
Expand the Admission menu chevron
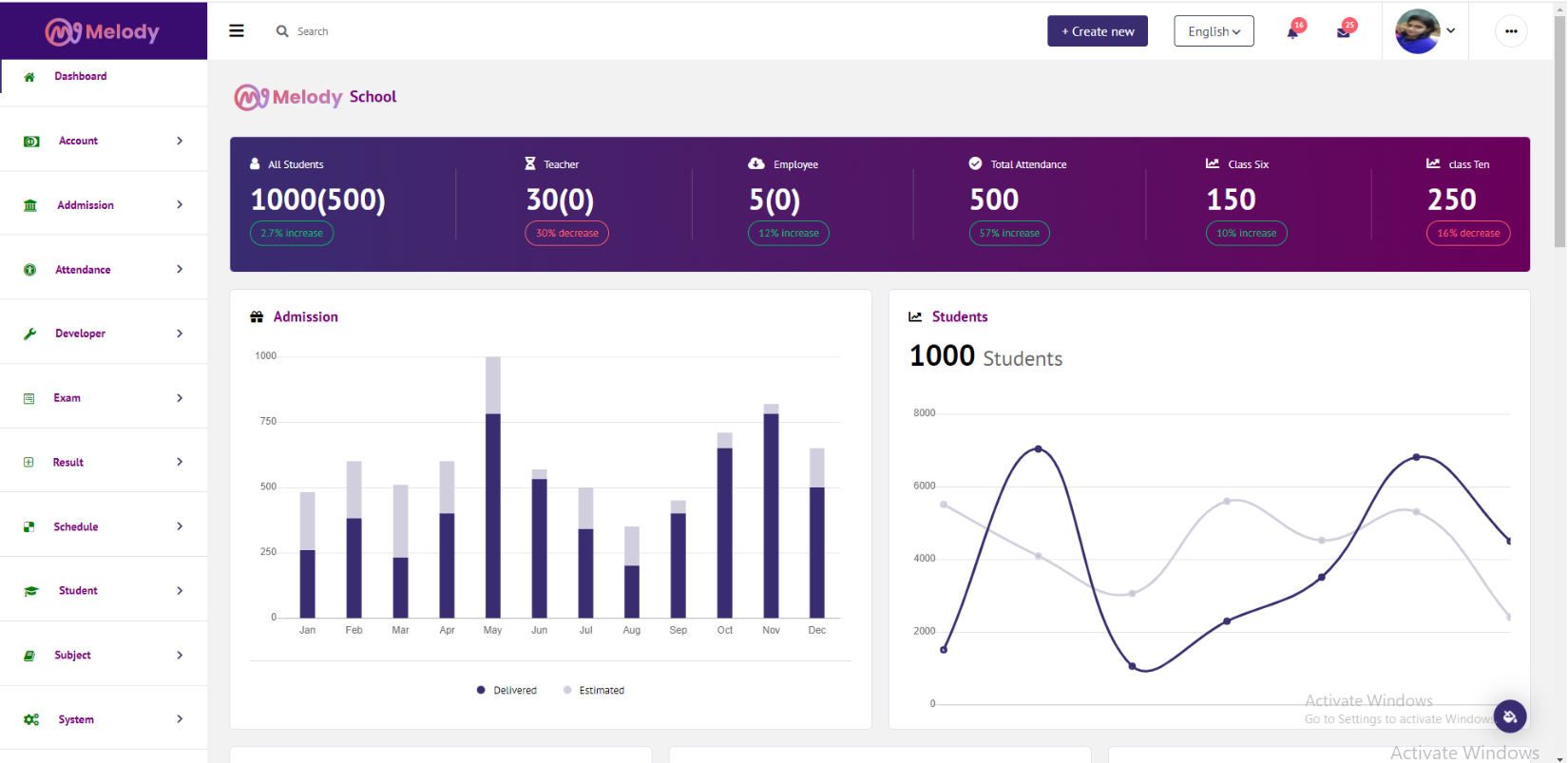(180, 204)
